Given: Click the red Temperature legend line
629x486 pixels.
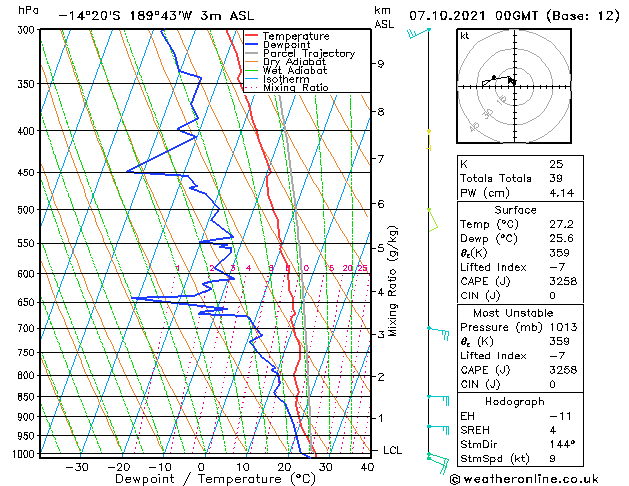Looking at the screenshot, I should (x=252, y=36).
